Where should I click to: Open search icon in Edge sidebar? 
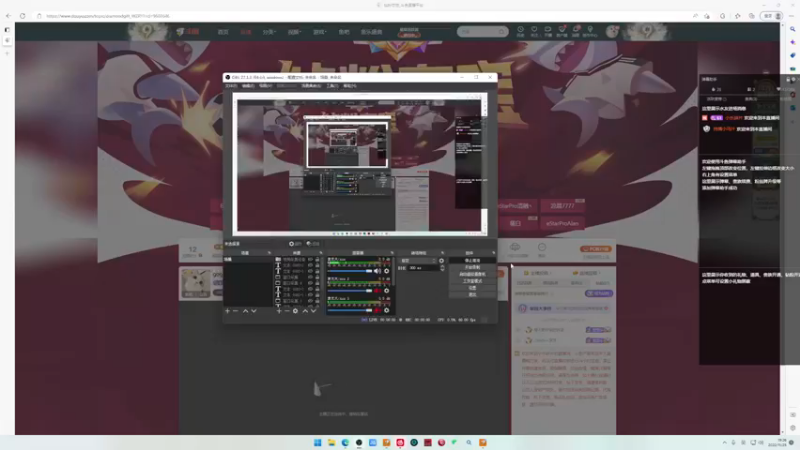pos(792,29)
